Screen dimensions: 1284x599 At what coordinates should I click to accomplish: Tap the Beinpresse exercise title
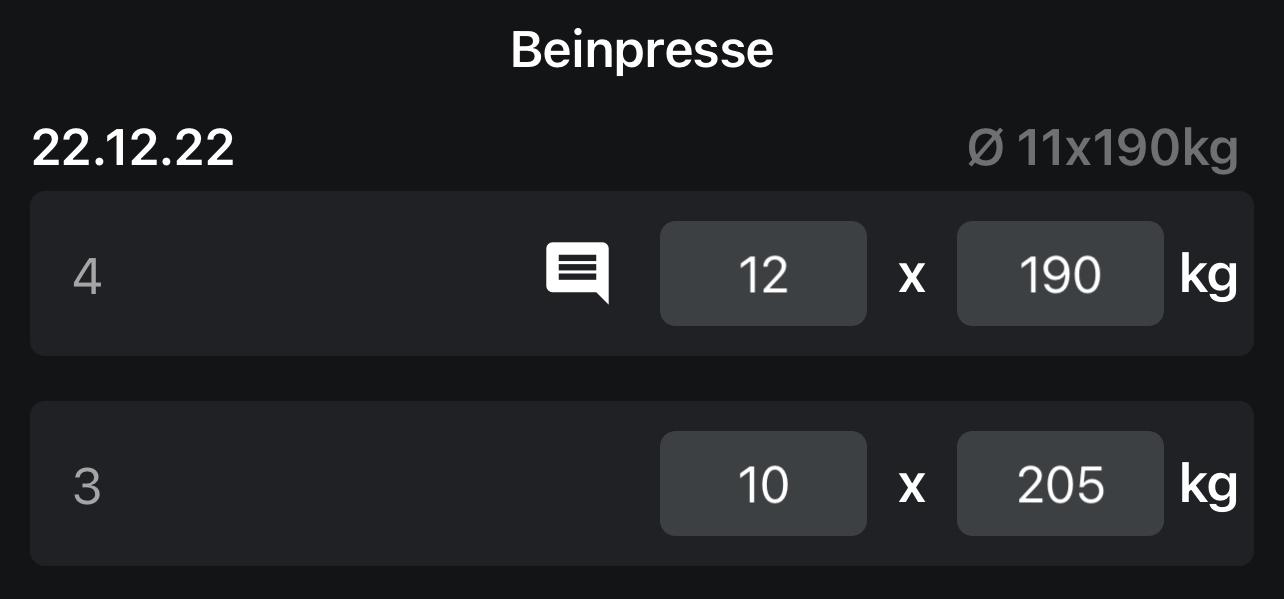click(642, 49)
